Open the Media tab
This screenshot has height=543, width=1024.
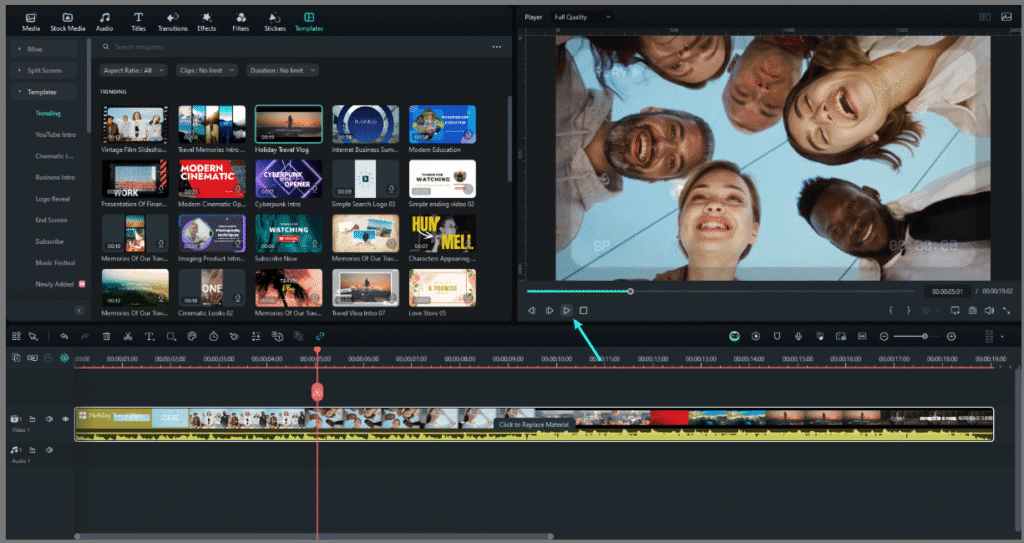click(31, 22)
